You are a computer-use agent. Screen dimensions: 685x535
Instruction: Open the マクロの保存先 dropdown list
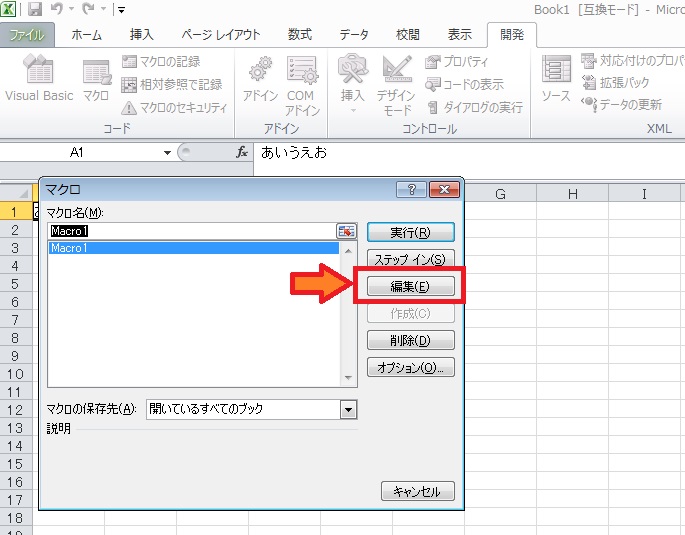coord(348,409)
